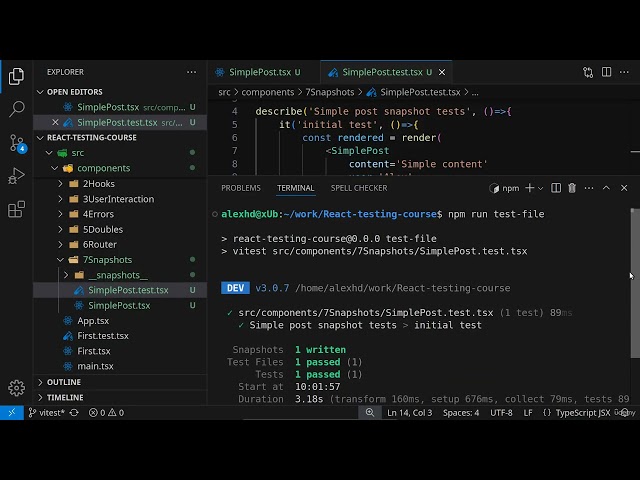Change end of line sequence LF
This screenshot has height=480, width=640.
tap(528, 413)
